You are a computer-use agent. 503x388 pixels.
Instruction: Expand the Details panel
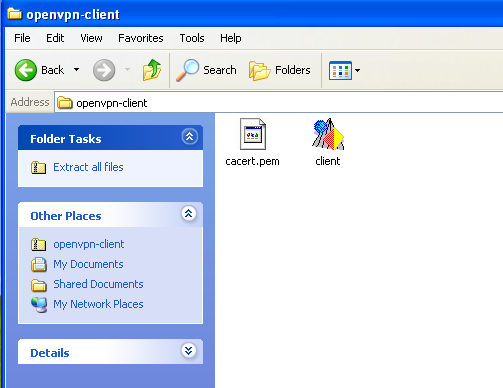point(189,350)
